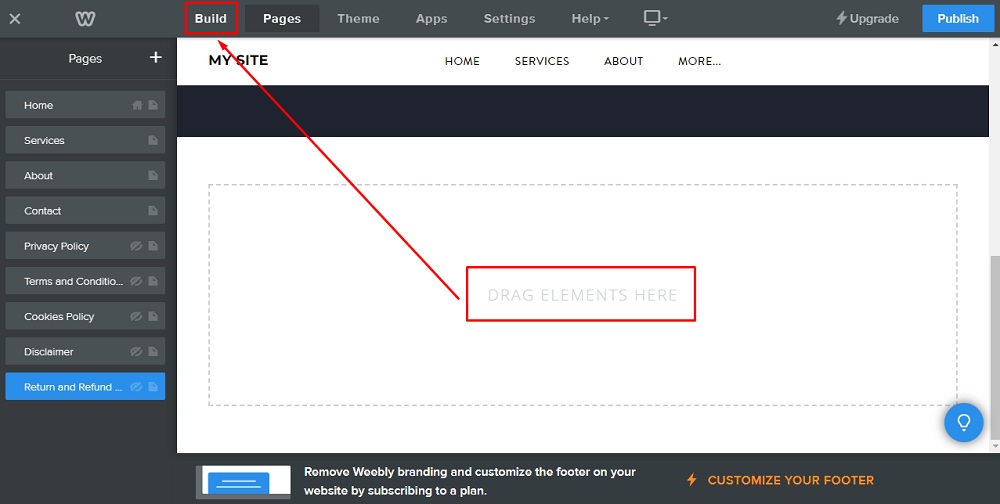Toggle hidden eye icon on Privacy Policy
Image resolution: width=1000 pixels, height=504 pixels.
click(x=136, y=246)
